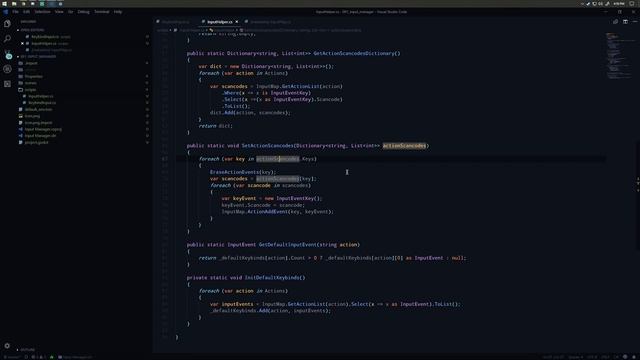Open the editor More Actions menu

(x=635, y=22)
